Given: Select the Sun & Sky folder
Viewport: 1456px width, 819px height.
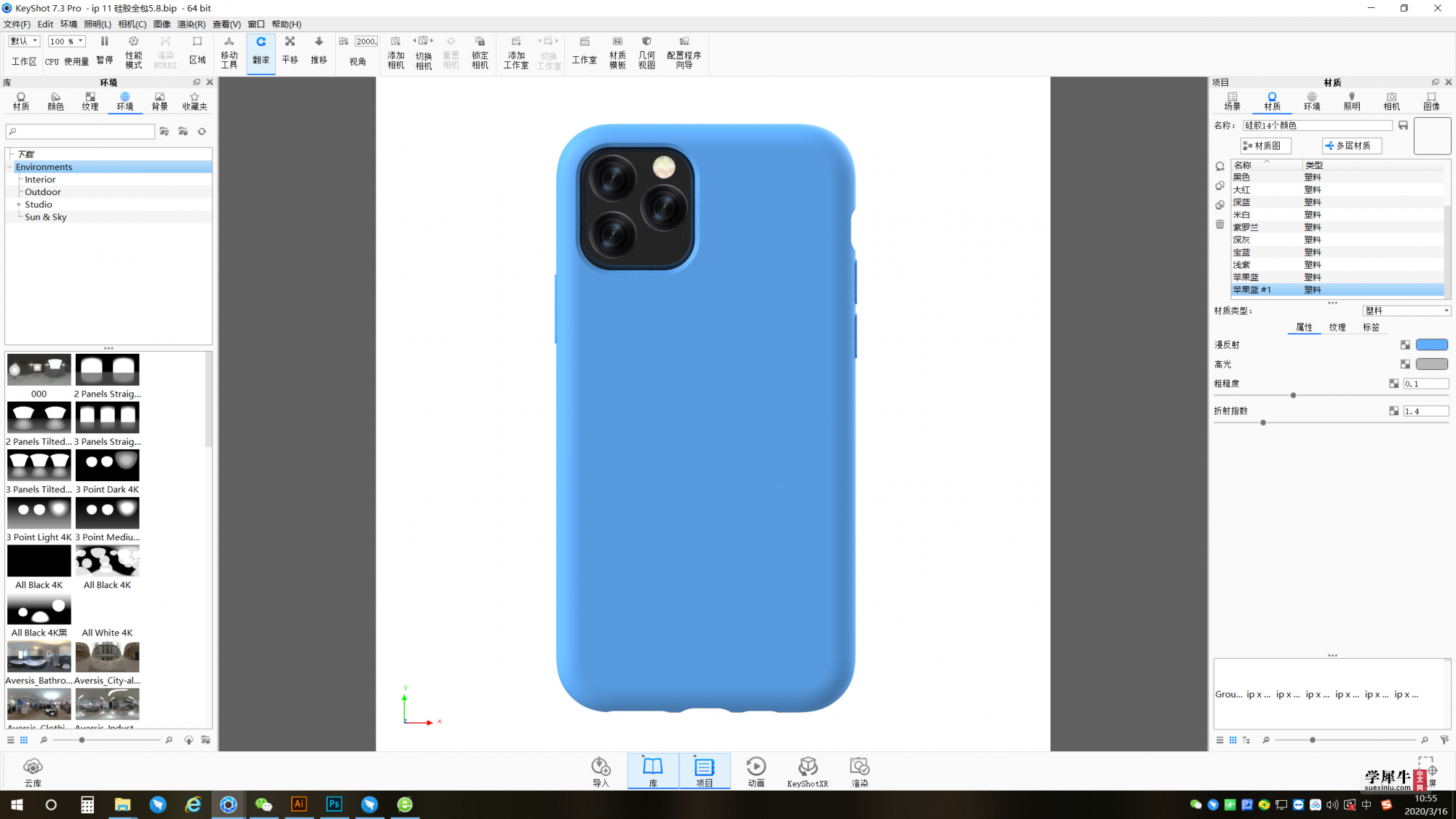Looking at the screenshot, I should pos(46,217).
